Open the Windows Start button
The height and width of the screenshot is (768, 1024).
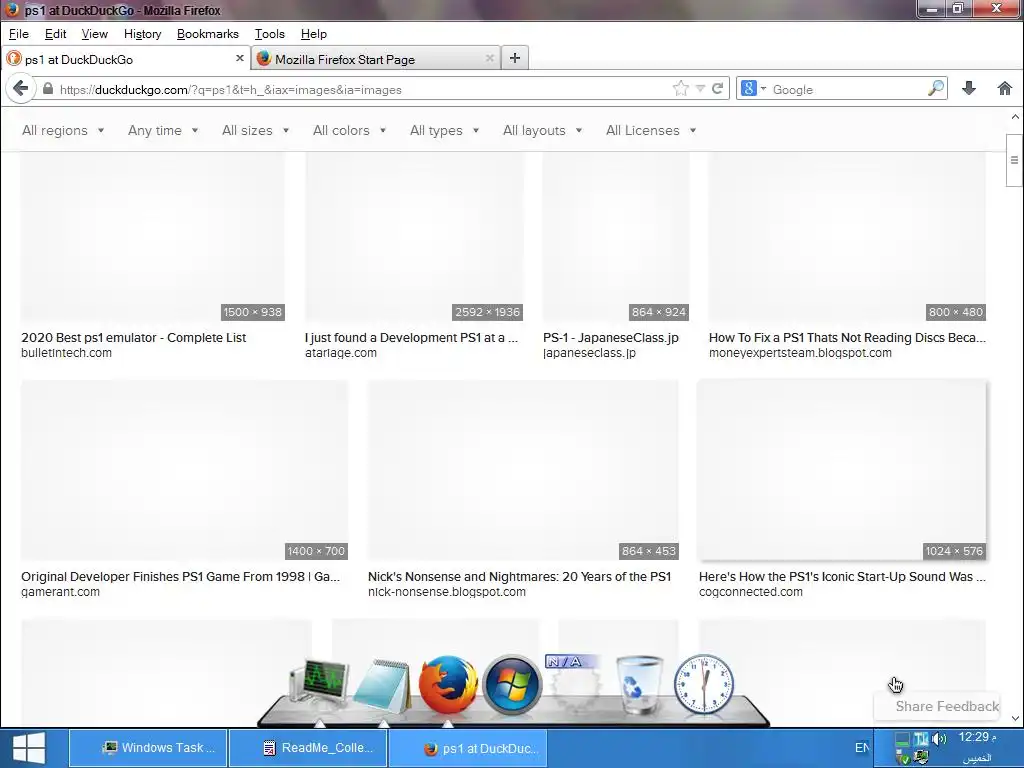click(x=29, y=748)
